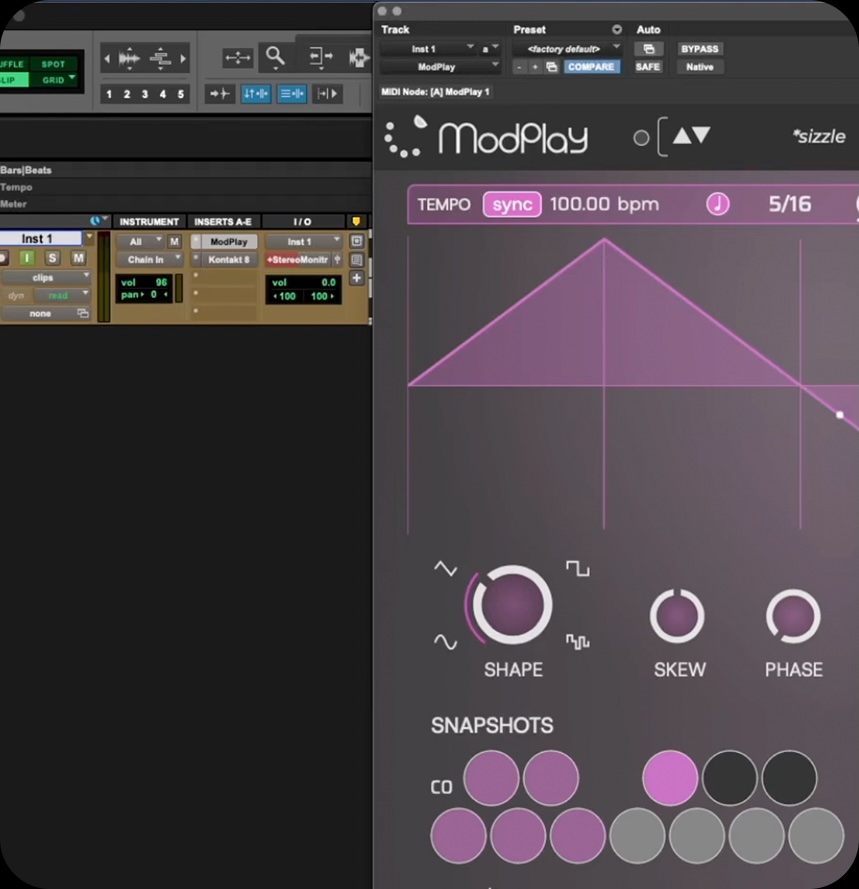The height and width of the screenshot is (889, 859).
Task: Click the COMPARE button
Action: [x=591, y=67]
